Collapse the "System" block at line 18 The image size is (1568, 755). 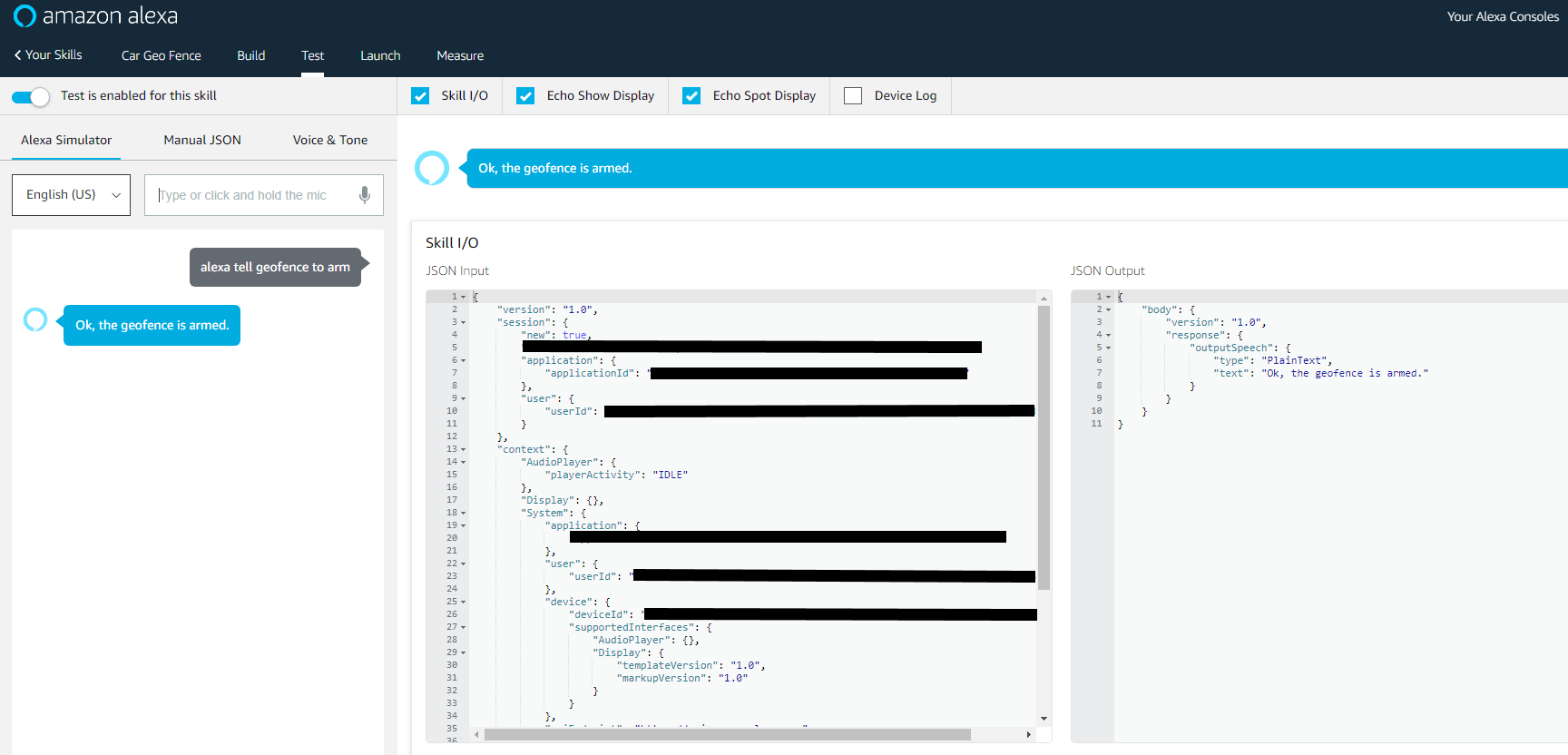[463, 513]
